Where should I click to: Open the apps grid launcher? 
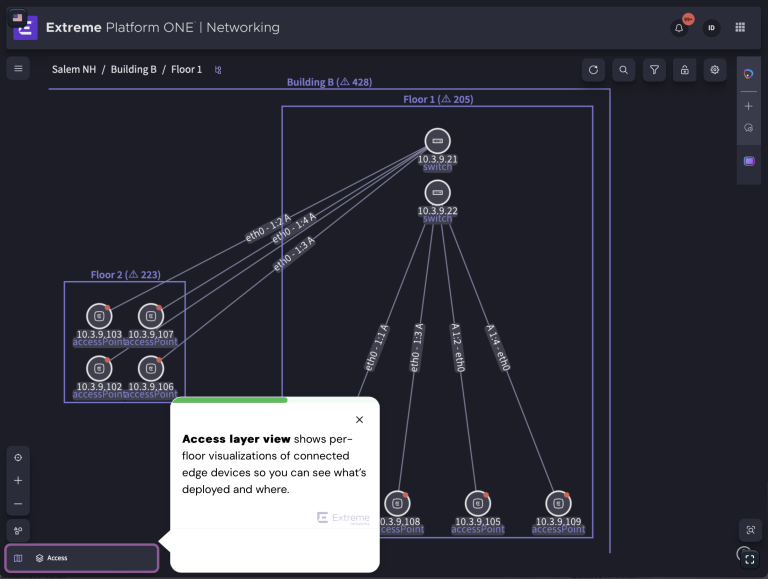coord(740,27)
